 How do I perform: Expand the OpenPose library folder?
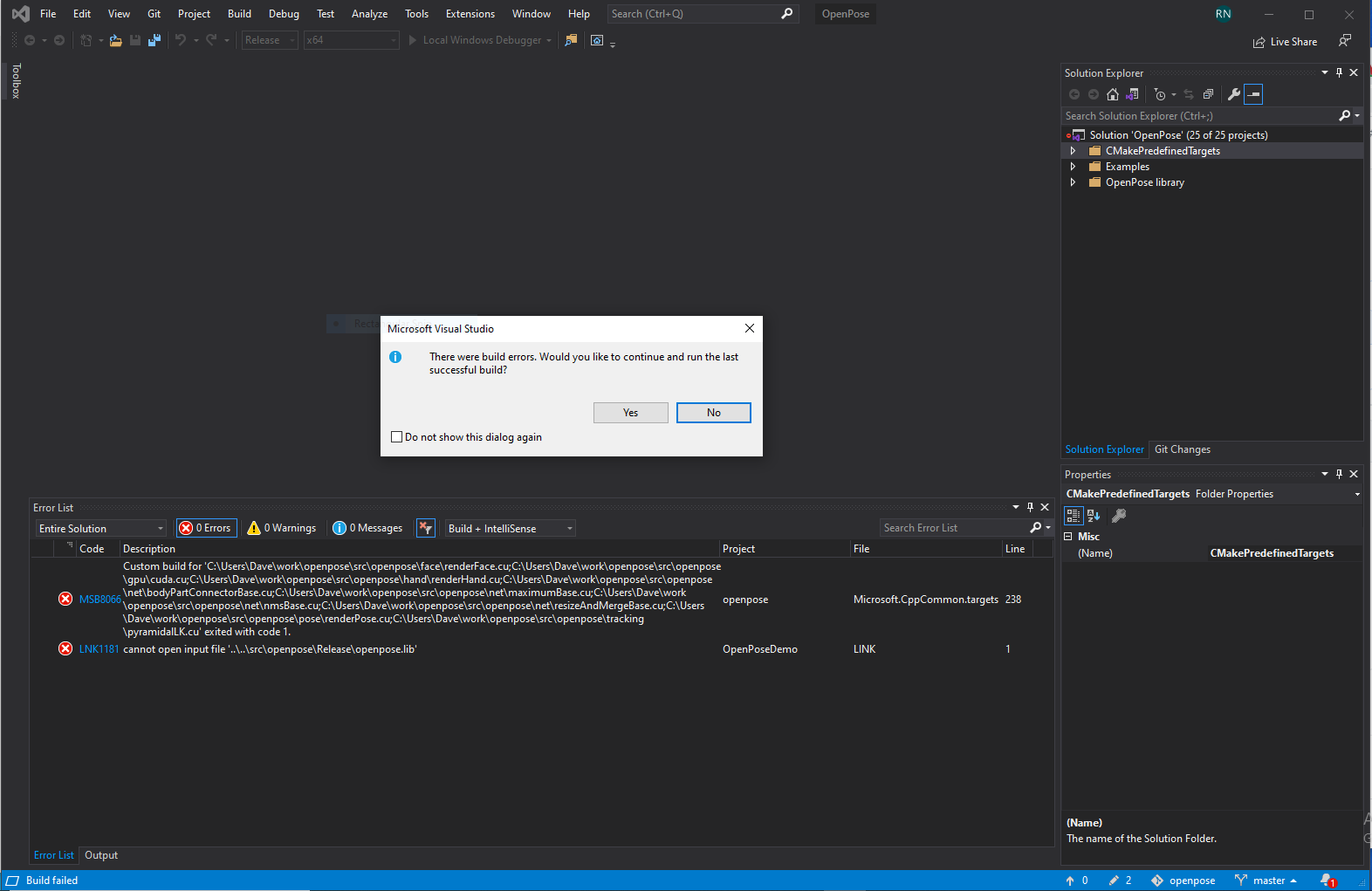point(1073,182)
